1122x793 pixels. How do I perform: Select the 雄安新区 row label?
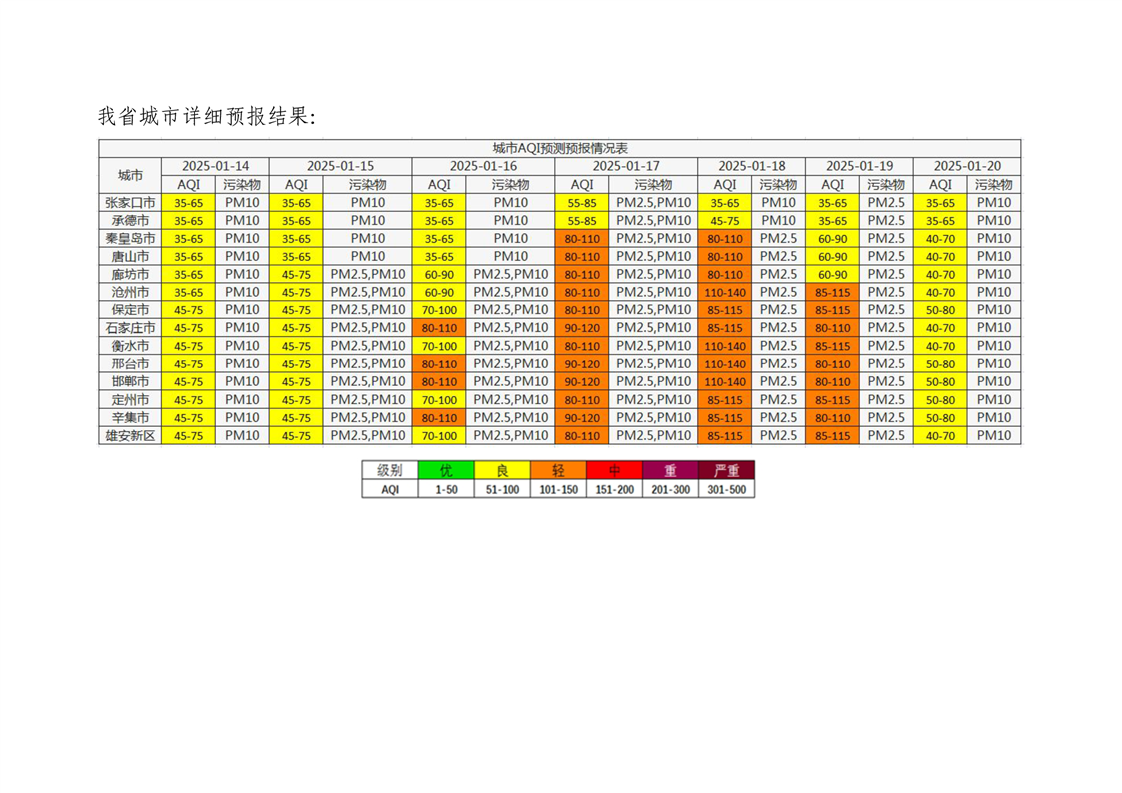(x=130, y=435)
